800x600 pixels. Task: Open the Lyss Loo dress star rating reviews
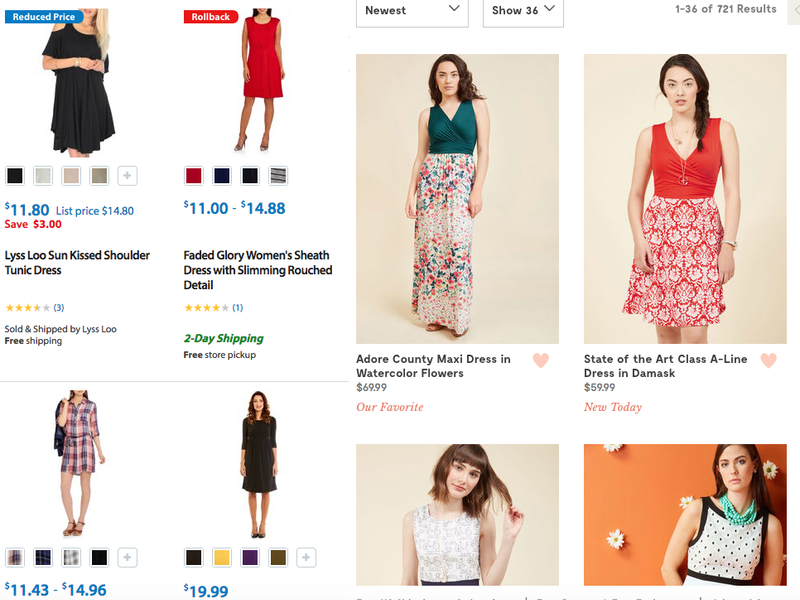tap(34, 307)
